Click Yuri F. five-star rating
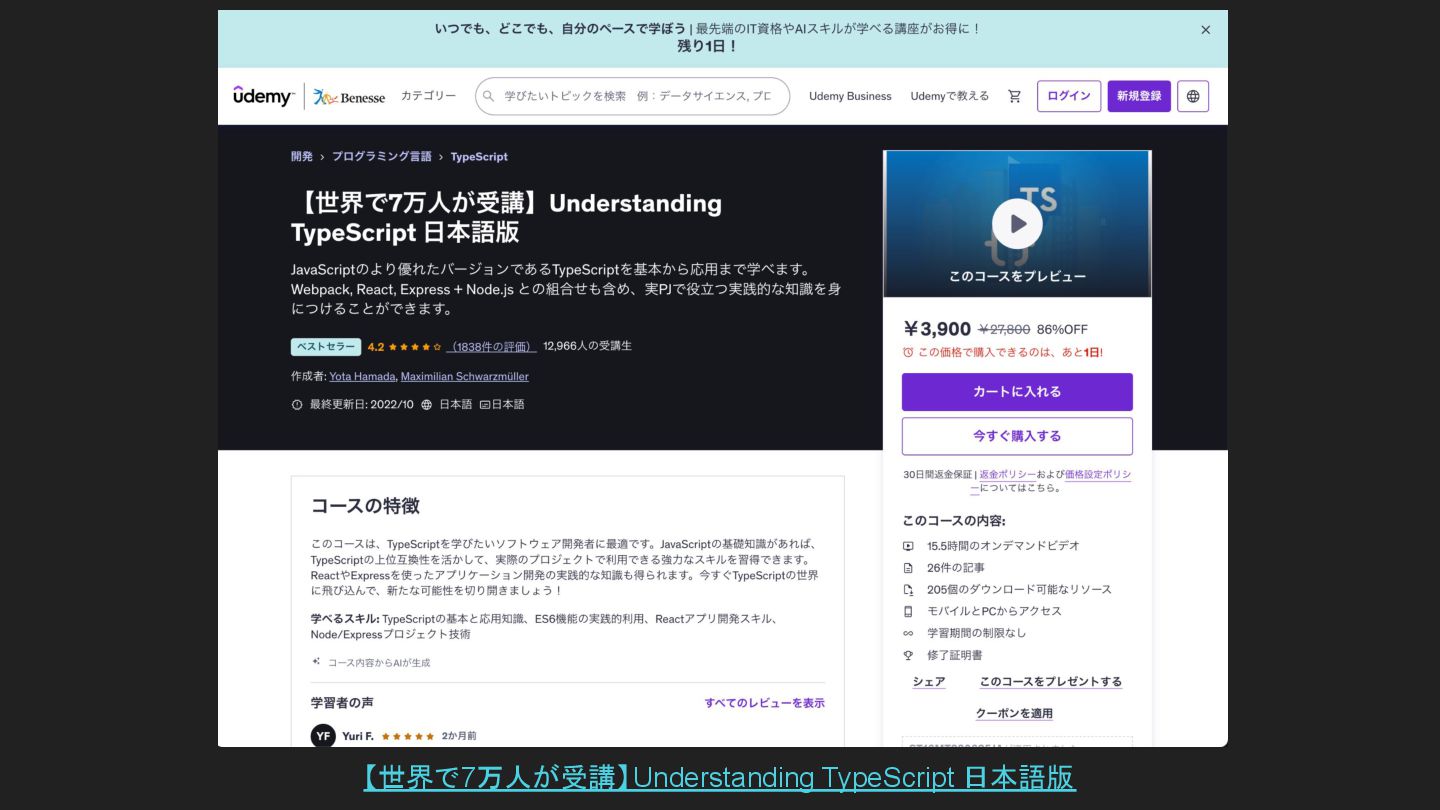 coord(408,736)
